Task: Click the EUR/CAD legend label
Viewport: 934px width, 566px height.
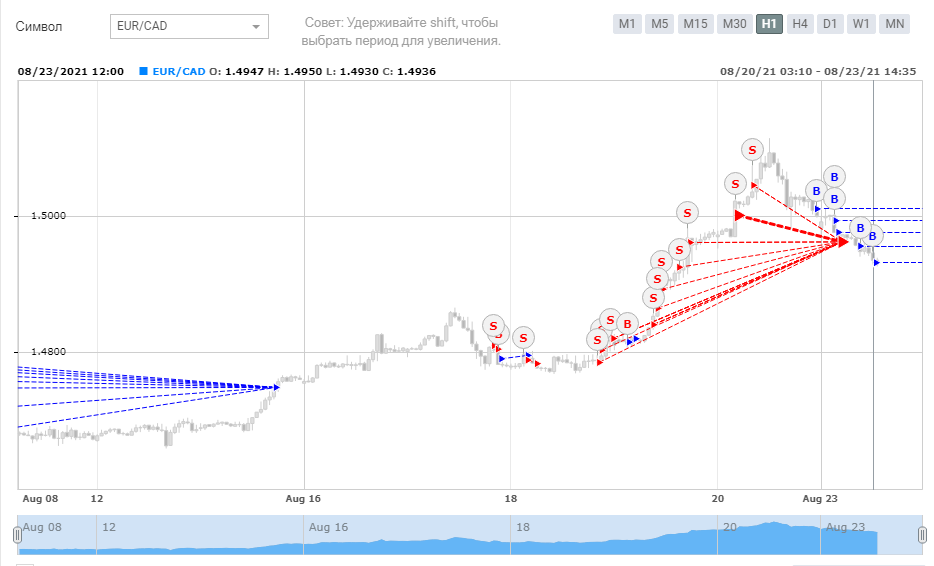Action: pyautogui.click(x=179, y=71)
